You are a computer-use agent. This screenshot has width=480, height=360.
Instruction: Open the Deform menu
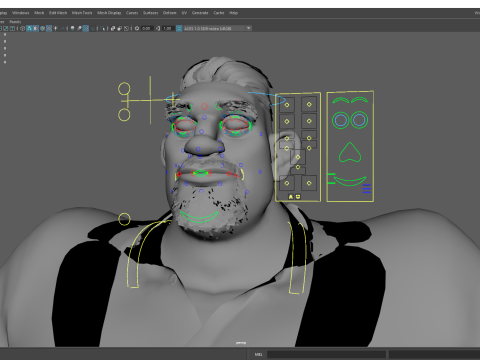pyautogui.click(x=169, y=13)
